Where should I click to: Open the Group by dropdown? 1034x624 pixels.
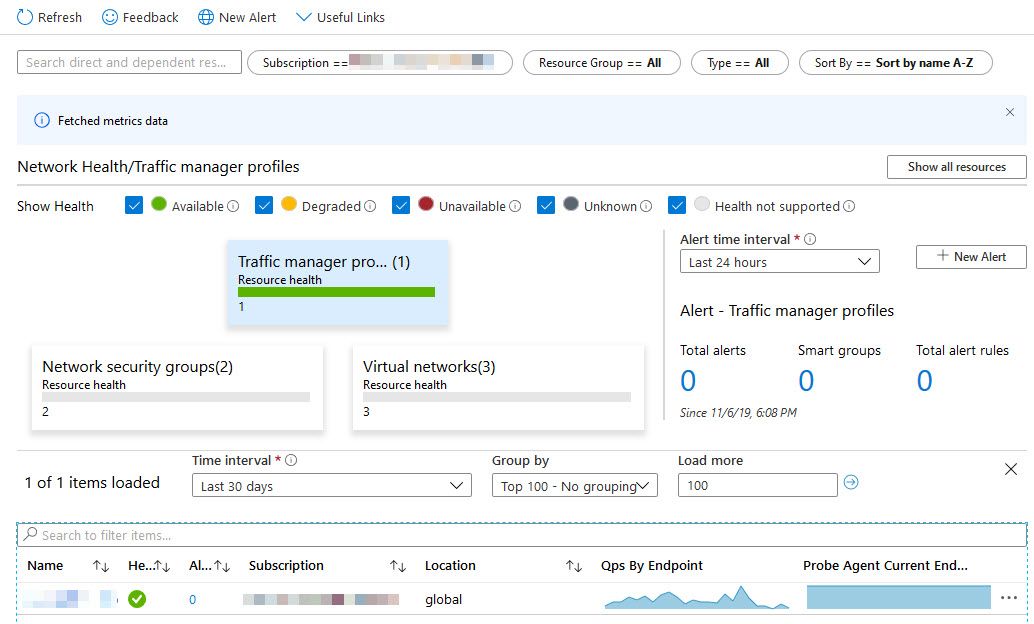[574, 486]
